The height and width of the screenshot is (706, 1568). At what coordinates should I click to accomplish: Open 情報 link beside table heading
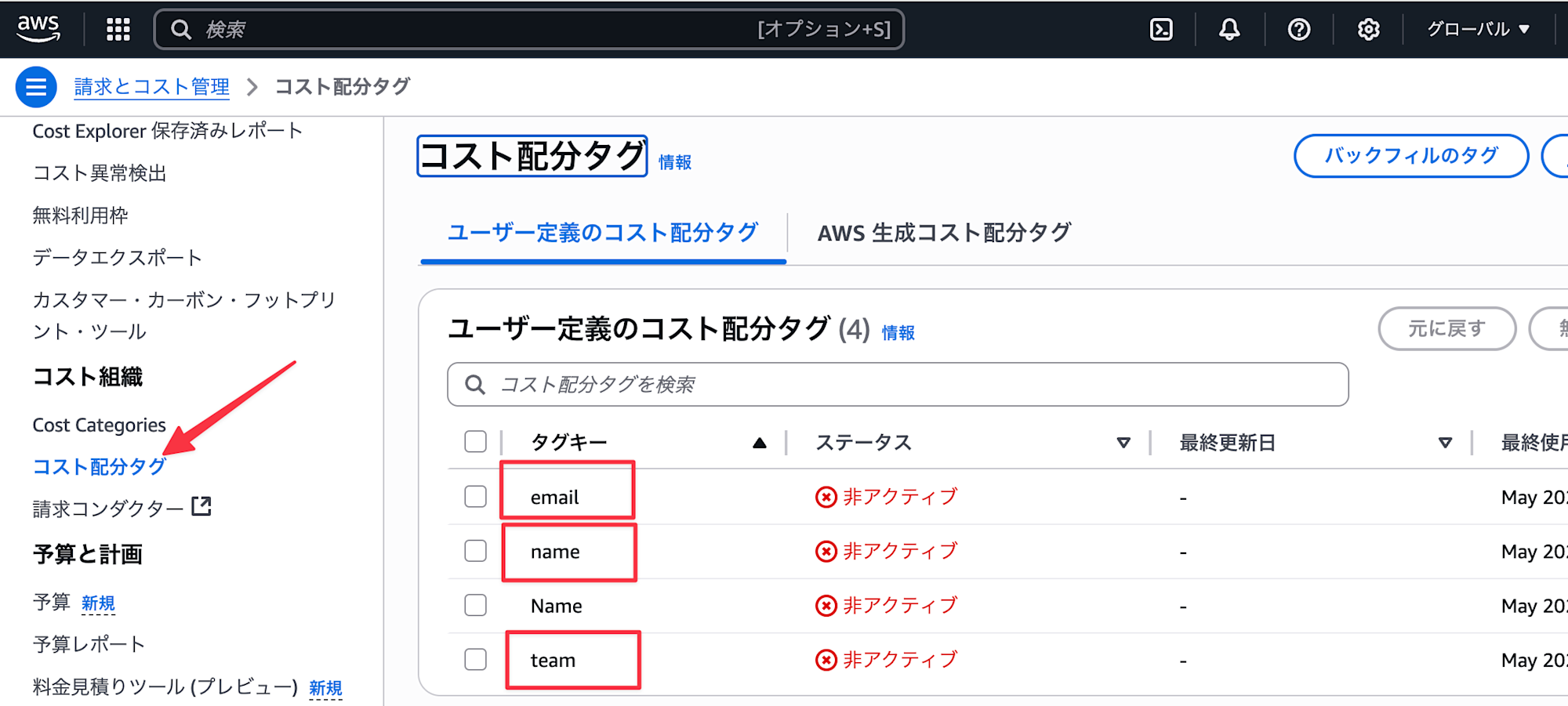pyautogui.click(x=898, y=333)
